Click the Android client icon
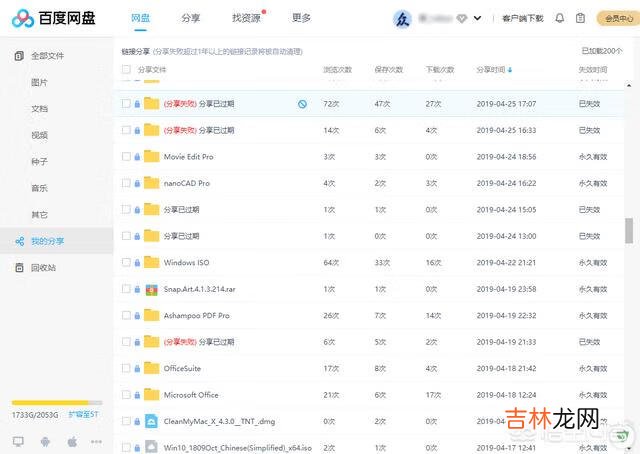Image resolution: width=640 pixels, height=454 pixels. pyautogui.click(x=45, y=441)
